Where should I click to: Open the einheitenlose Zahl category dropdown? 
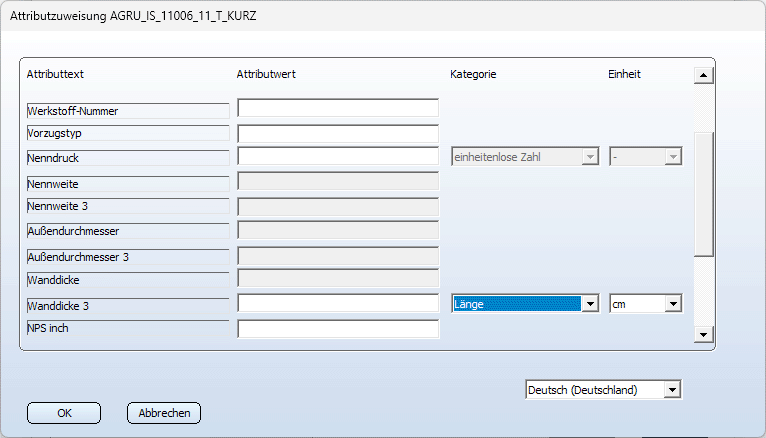click(x=590, y=157)
